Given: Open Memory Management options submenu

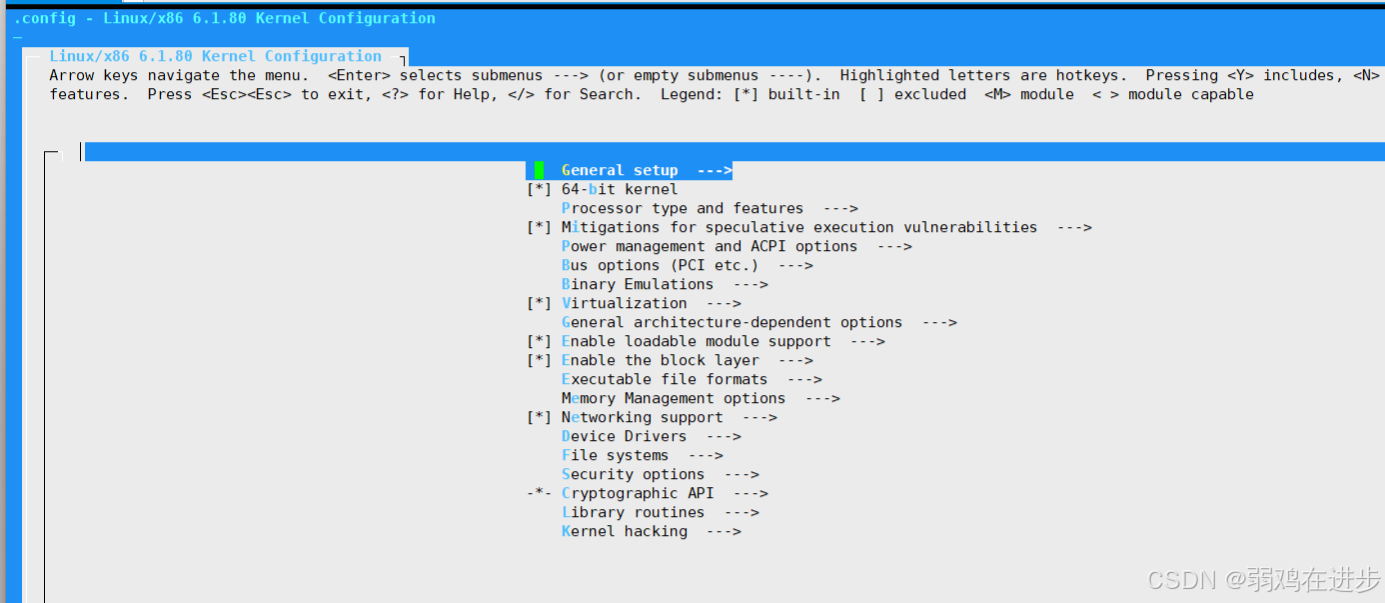Looking at the screenshot, I should click(x=701, y=398).
